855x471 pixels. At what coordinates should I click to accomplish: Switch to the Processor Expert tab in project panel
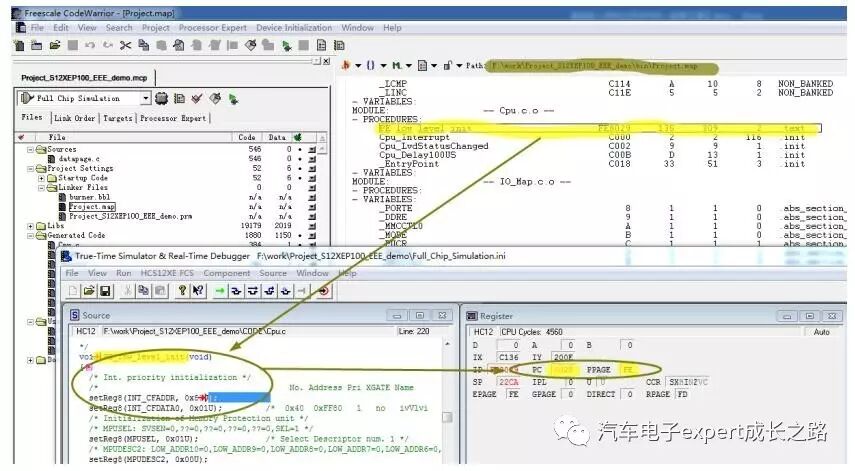click(173, 118)
